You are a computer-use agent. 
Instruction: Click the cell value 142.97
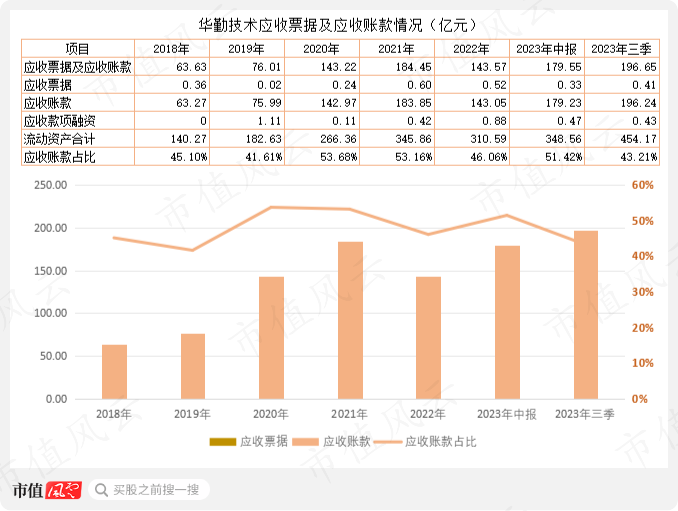tap(339, 103)
